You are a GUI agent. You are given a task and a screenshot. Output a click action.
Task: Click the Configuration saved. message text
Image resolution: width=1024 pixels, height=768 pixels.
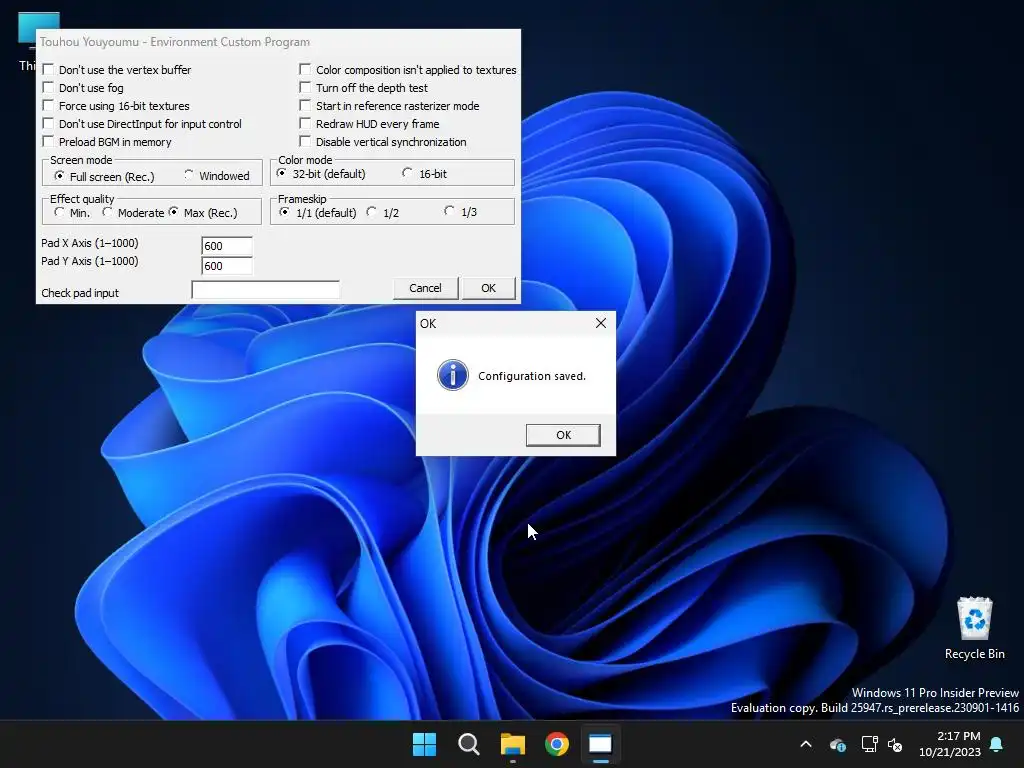coord(532,376)
